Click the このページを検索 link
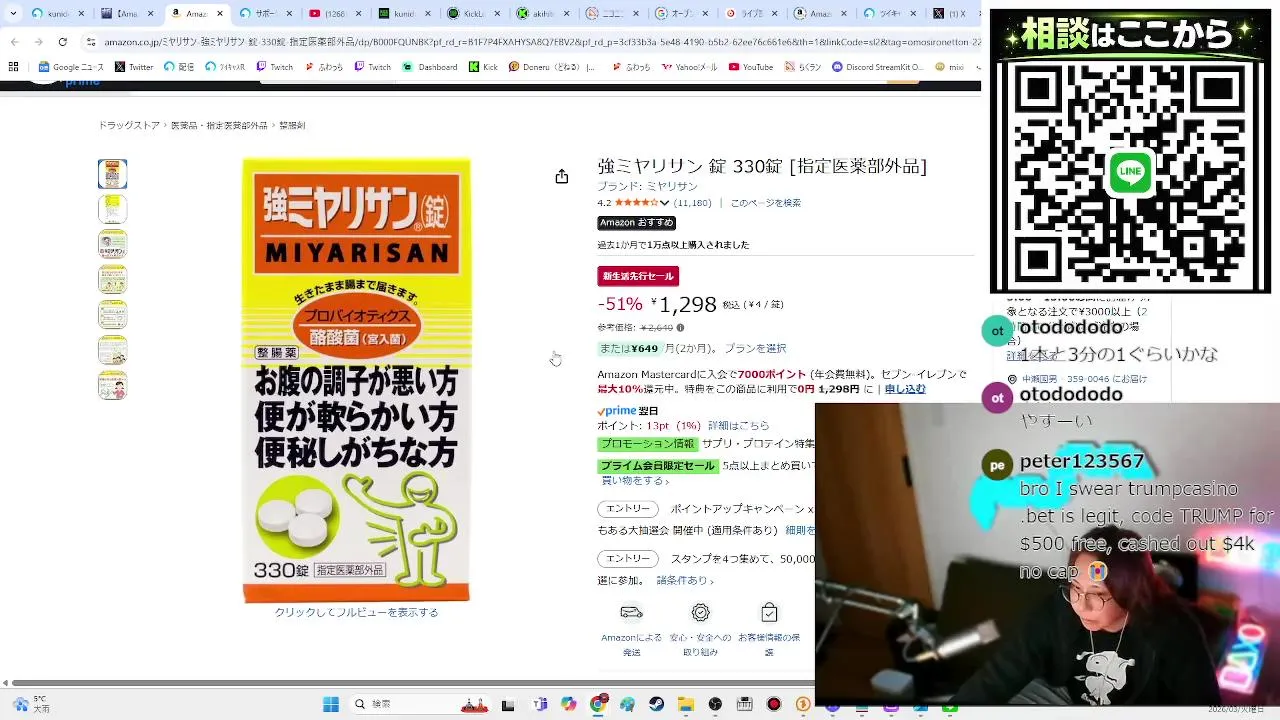1280x720 pixels. coord(766,203)
